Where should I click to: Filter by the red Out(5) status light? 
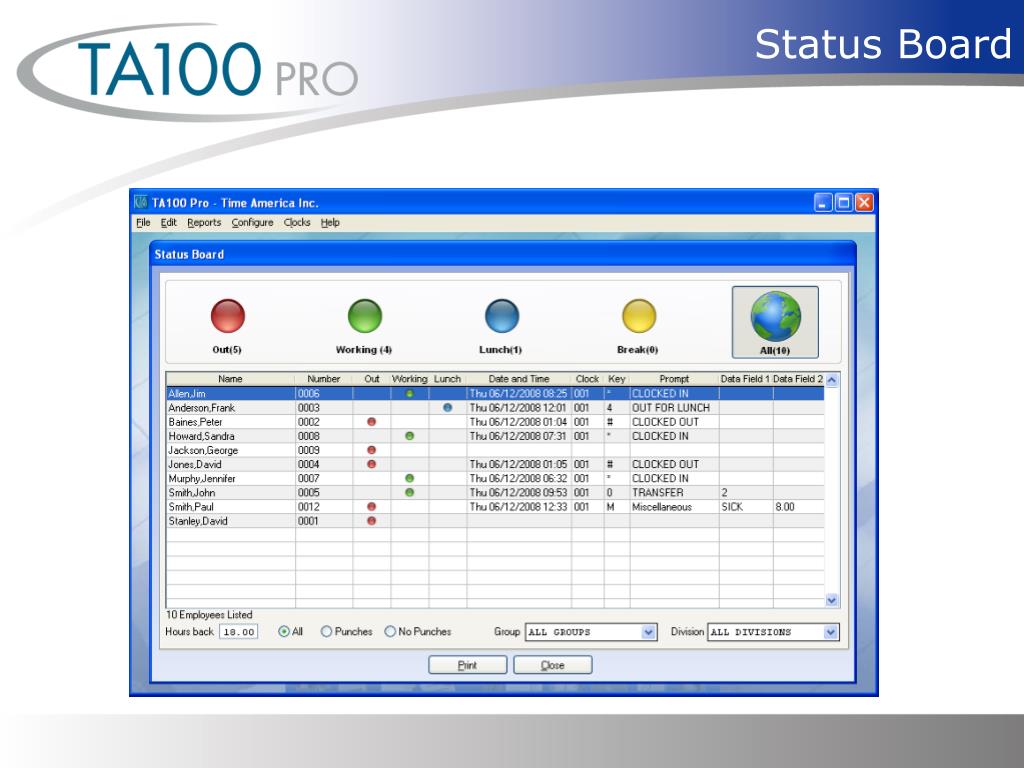(227, 317)
